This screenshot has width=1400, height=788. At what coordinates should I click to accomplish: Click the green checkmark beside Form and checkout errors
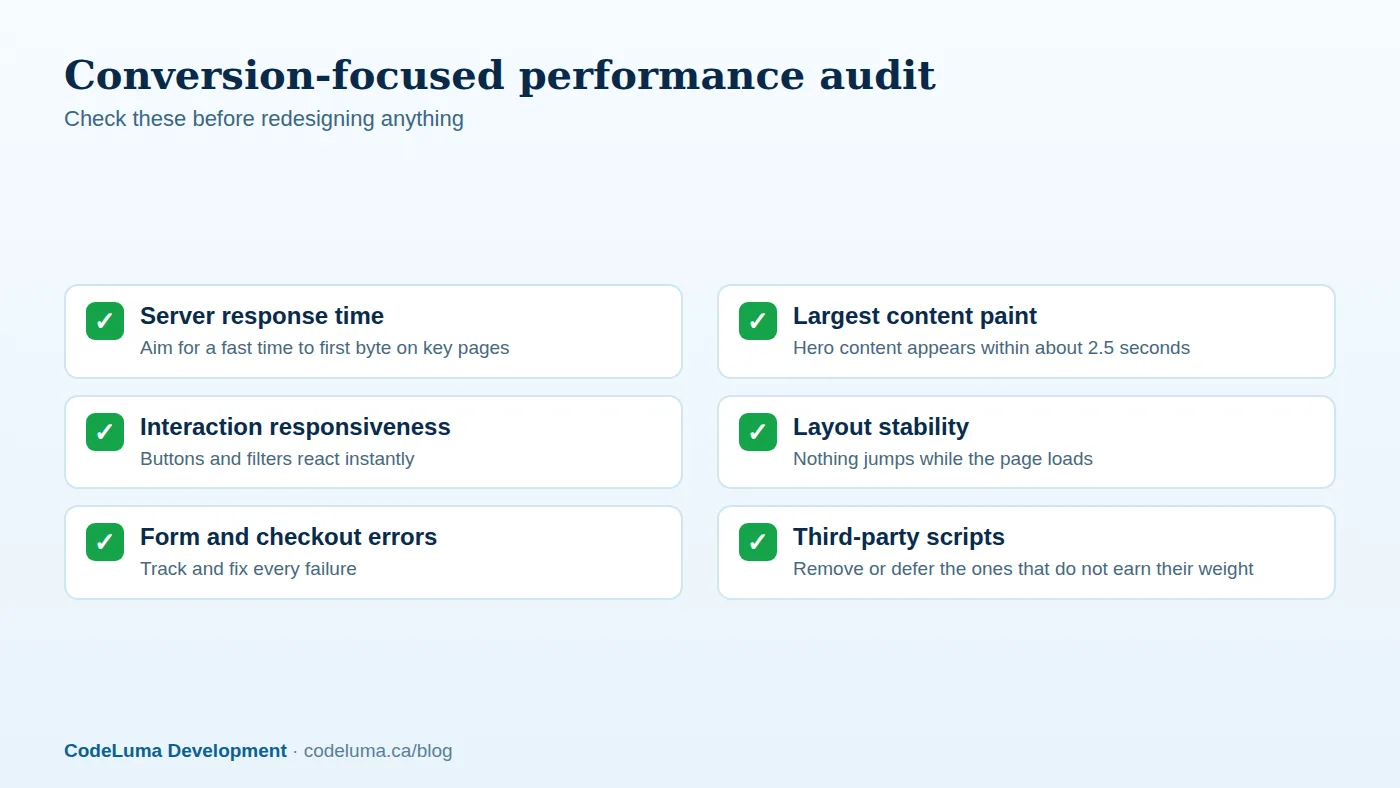pos(105,542)
